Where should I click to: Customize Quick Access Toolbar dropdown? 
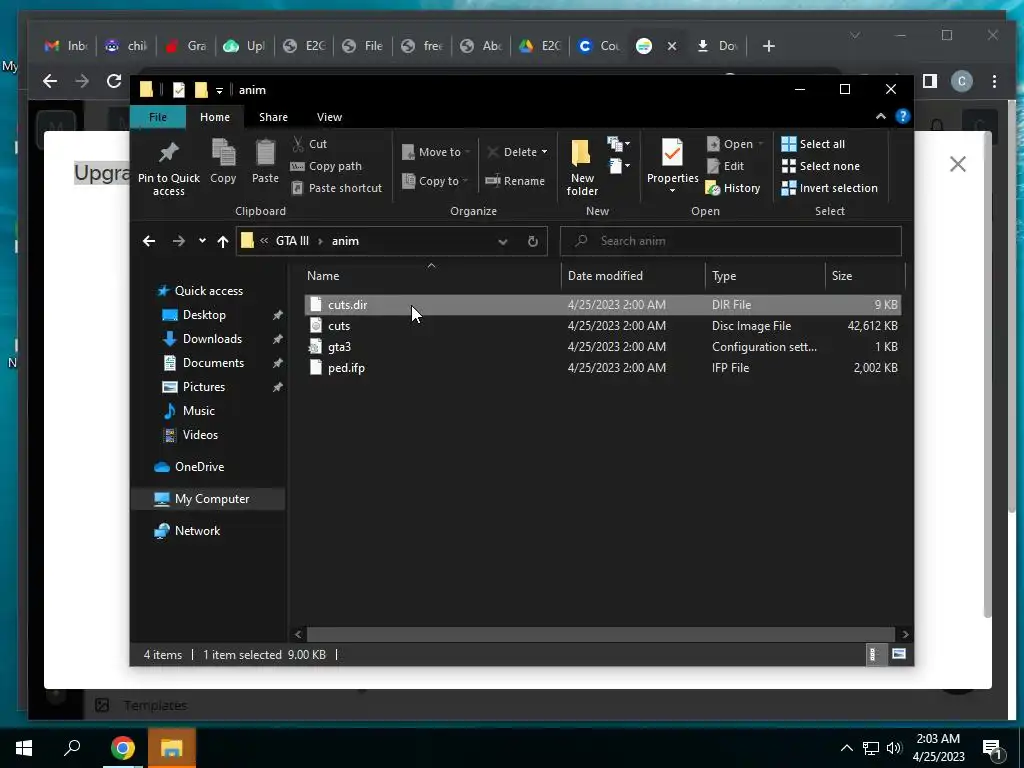[x=219, y=90]
